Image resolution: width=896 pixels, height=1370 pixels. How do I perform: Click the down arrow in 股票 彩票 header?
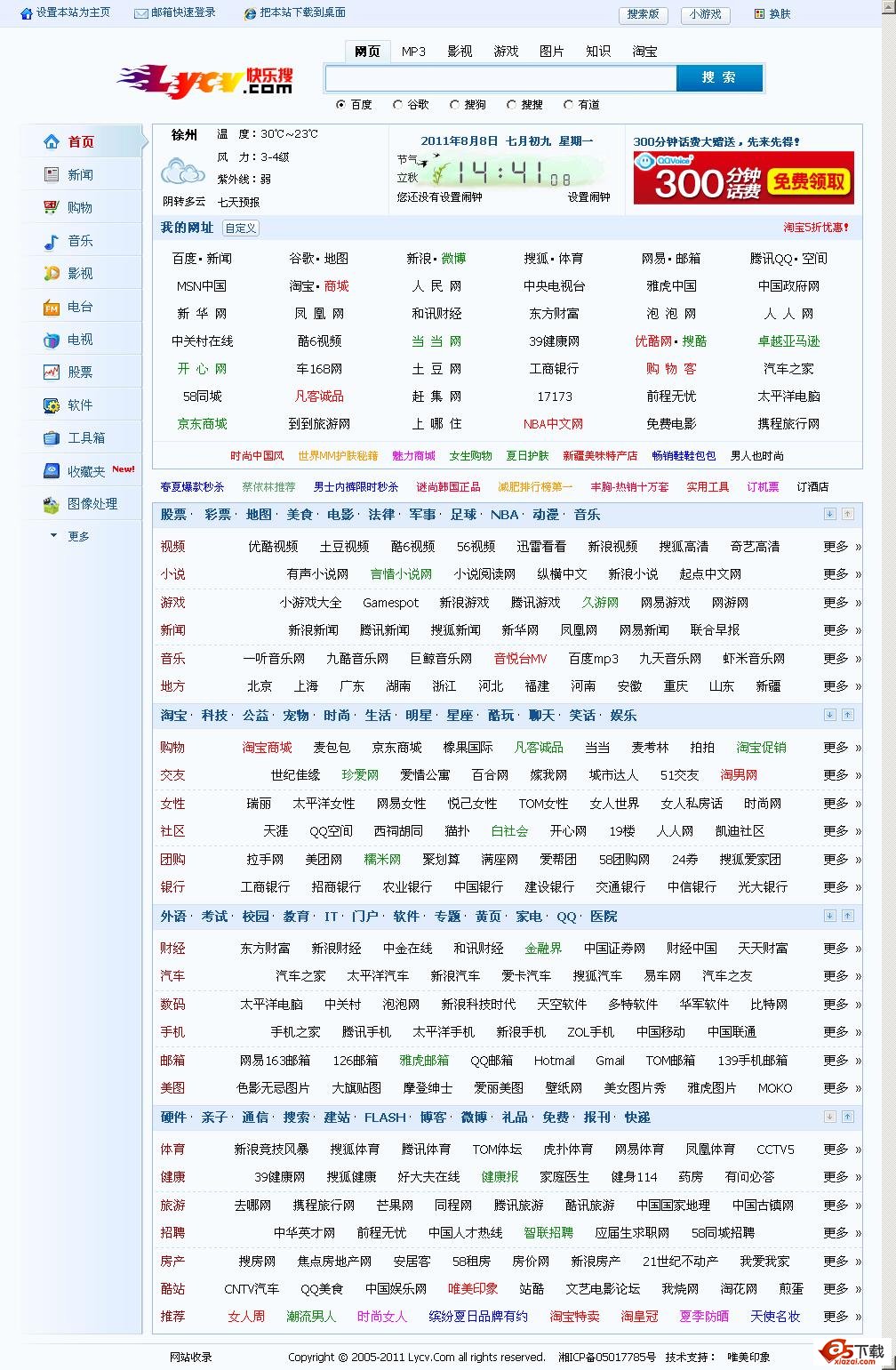point(829,514)
